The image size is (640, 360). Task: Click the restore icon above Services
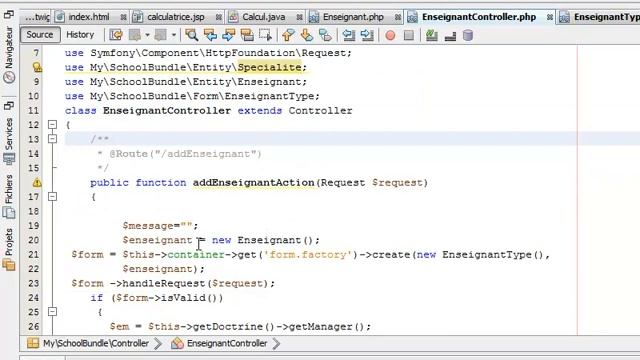click(x=9, y=107)
